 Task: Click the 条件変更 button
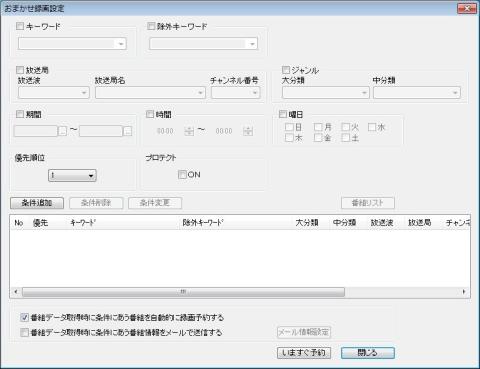(x=155, y=203)
